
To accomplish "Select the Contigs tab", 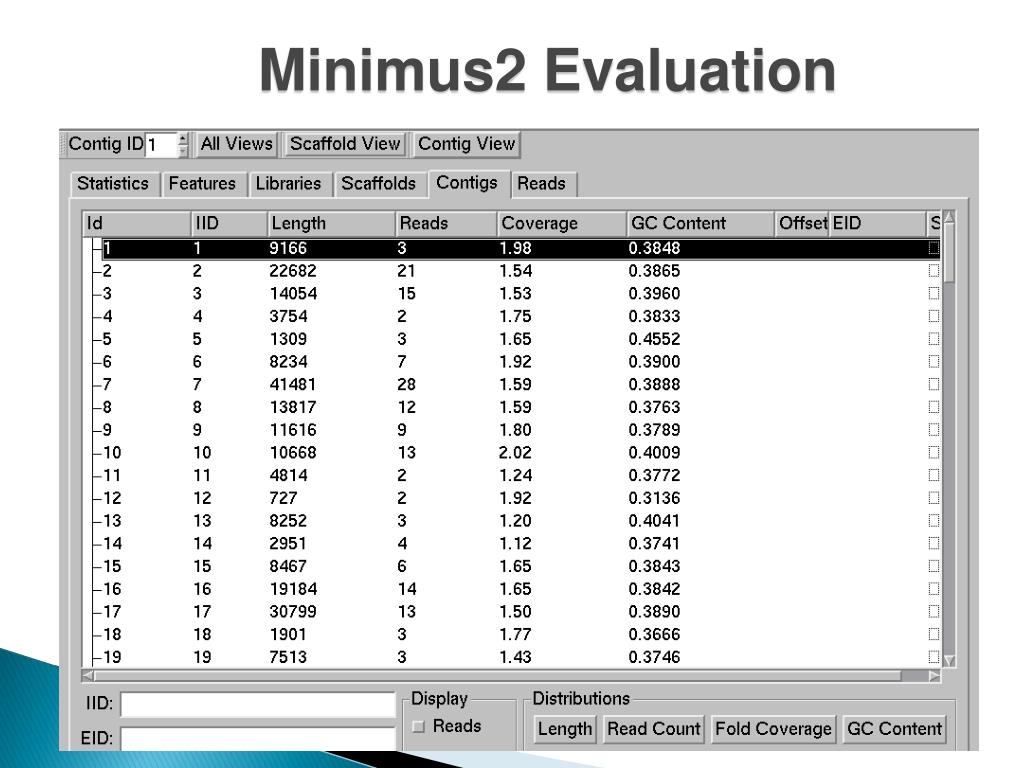I will tap(467, 183).
